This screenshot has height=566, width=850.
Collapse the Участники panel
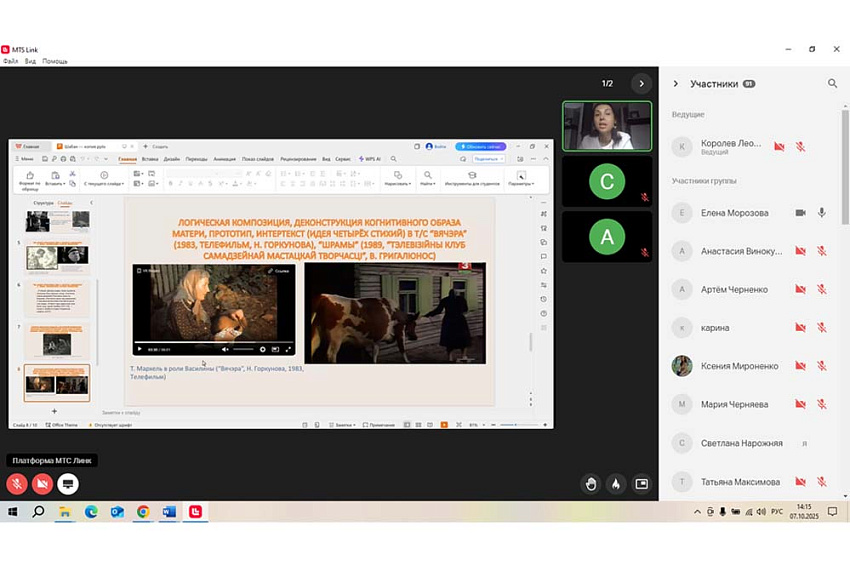pyautogui.click(x=676, y=84)
